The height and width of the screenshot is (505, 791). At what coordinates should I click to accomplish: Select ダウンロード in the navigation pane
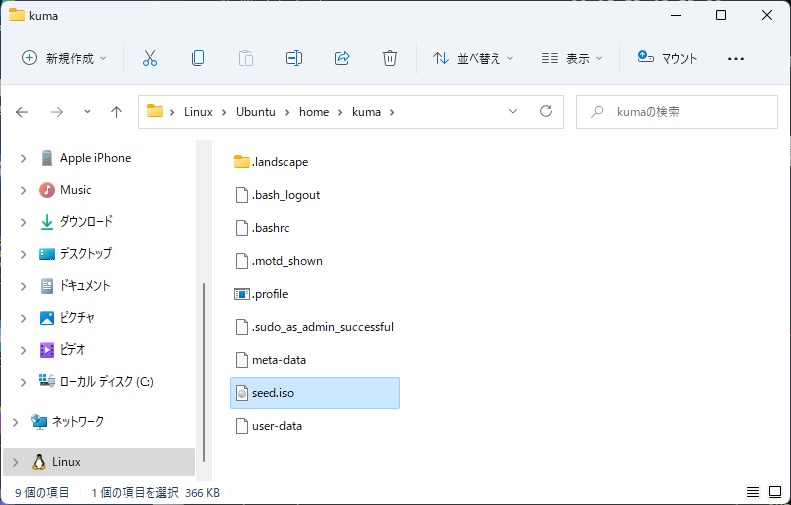click(x=86, y=222)
